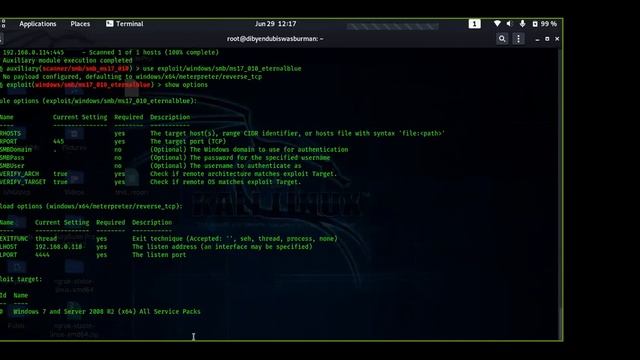Click the LPORT value 4444
The width and height of the screenshot is (640, 360).
click(x=42, y=255)
